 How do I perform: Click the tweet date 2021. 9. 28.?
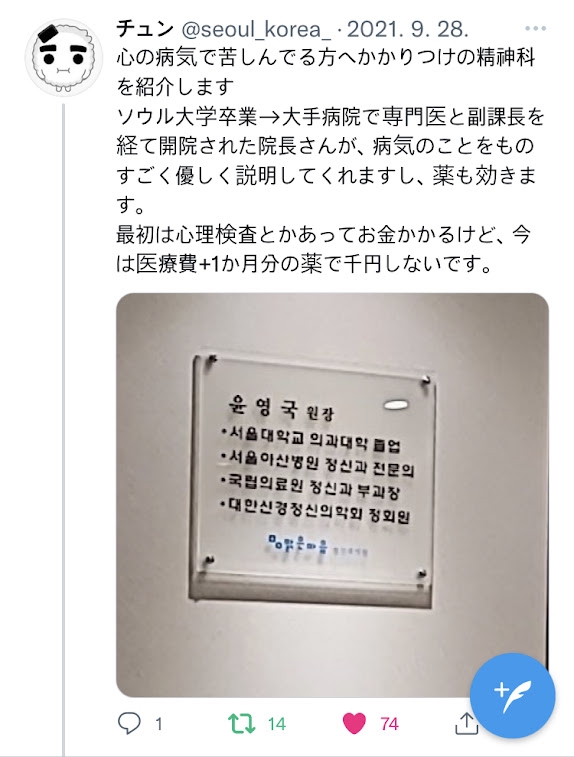(x=408, y=30)
